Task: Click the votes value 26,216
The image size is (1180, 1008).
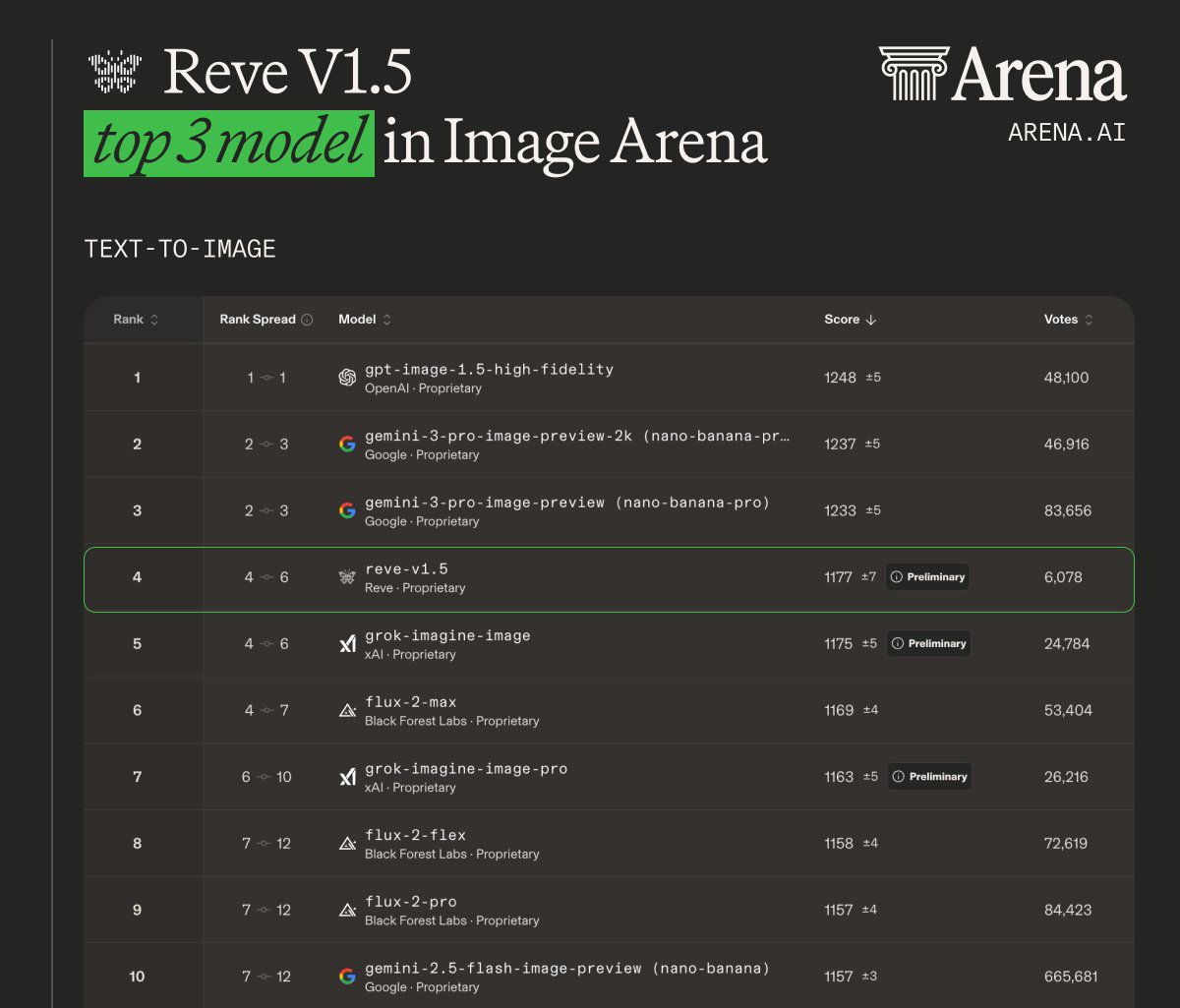Action: (x=1067, y=777)
